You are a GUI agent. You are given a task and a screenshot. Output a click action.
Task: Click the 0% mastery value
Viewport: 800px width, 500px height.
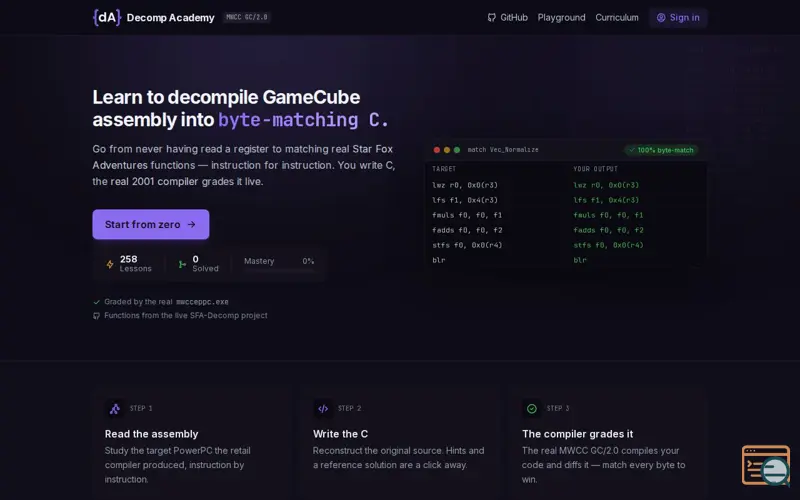[x=308, y=261]
